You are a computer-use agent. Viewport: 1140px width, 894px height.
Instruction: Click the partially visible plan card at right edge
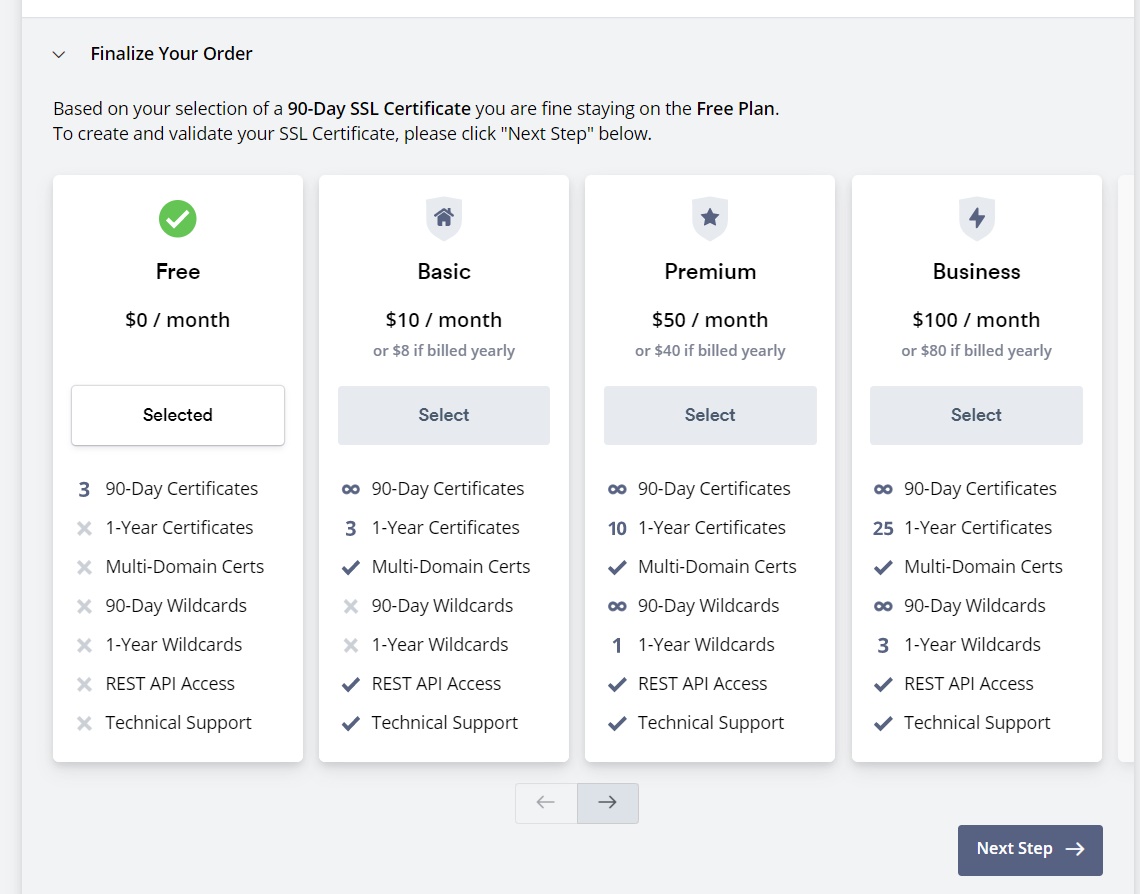coord(1127,468)
